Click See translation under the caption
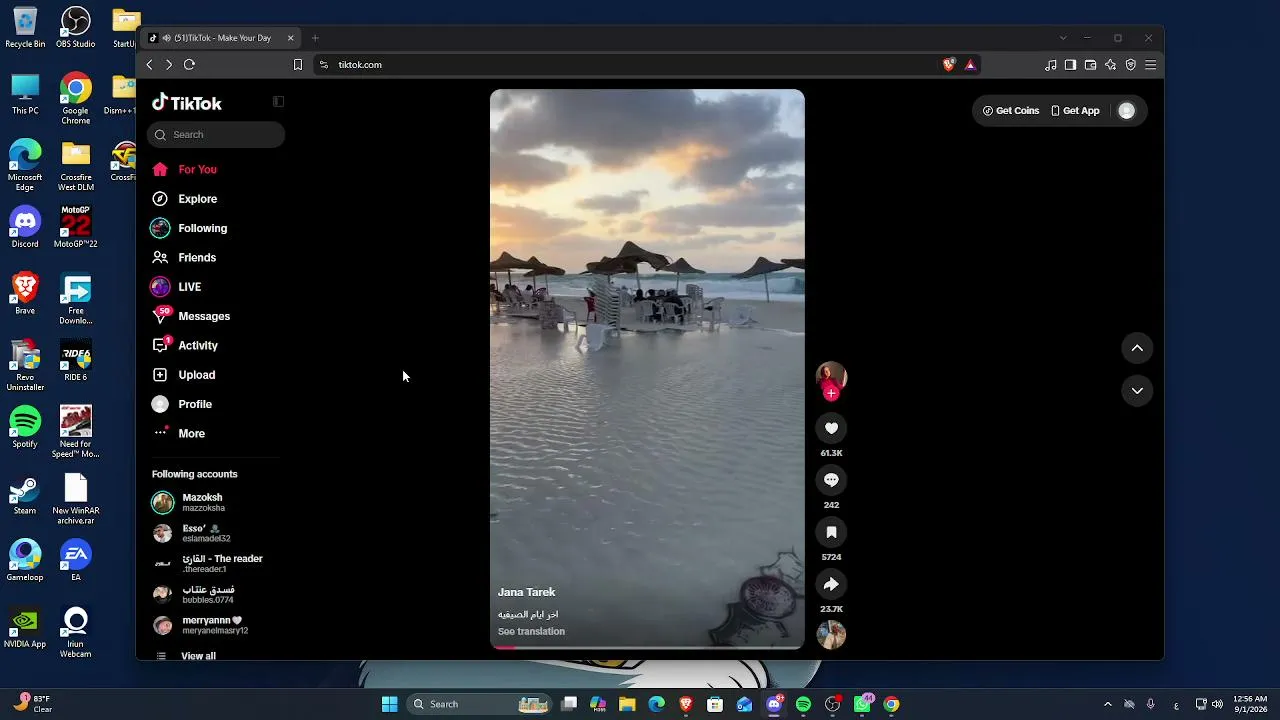This screenshot has height=720, width=1280. pos(531,632)
